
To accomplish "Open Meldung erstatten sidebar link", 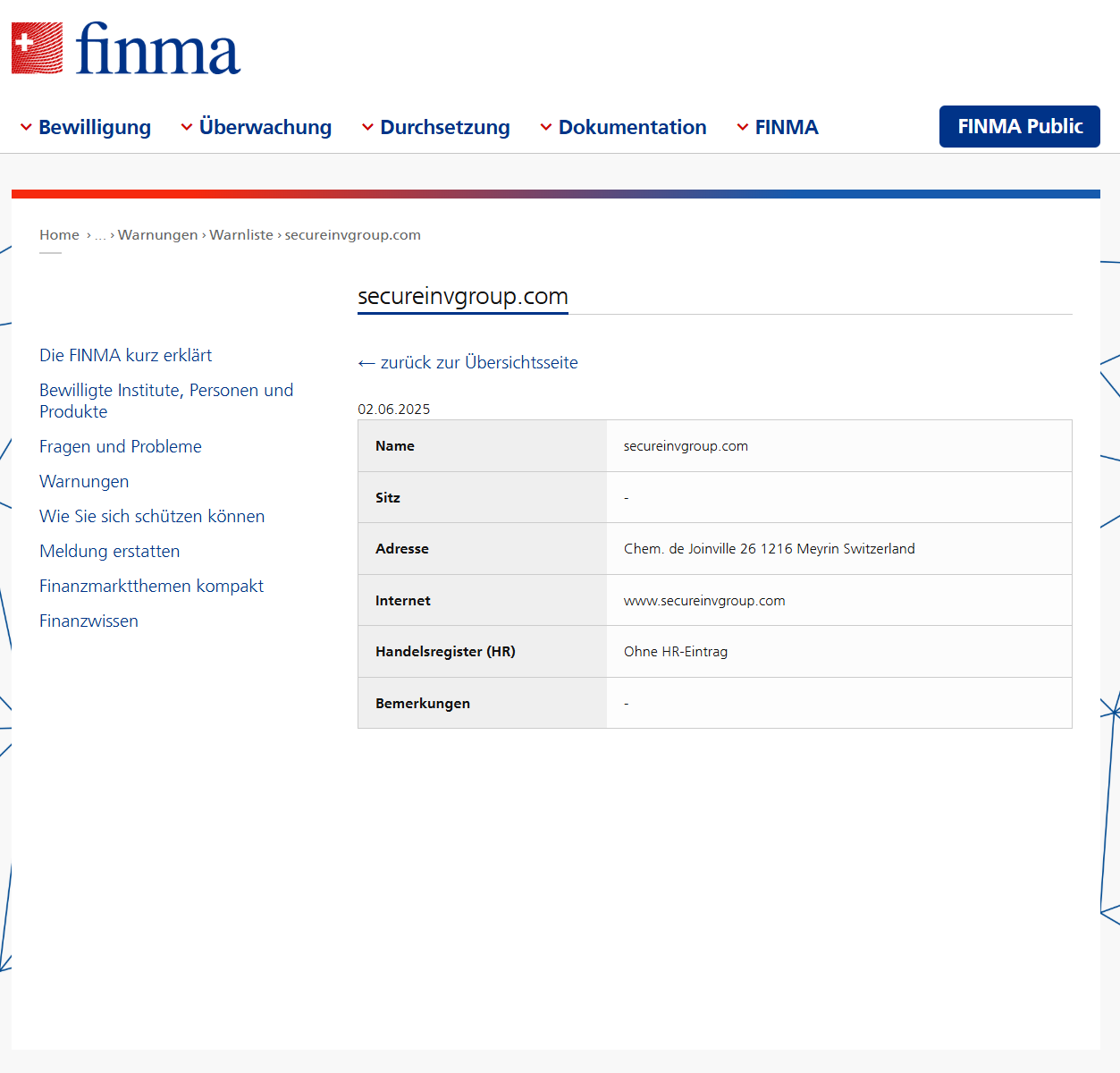I will point(110,551).
